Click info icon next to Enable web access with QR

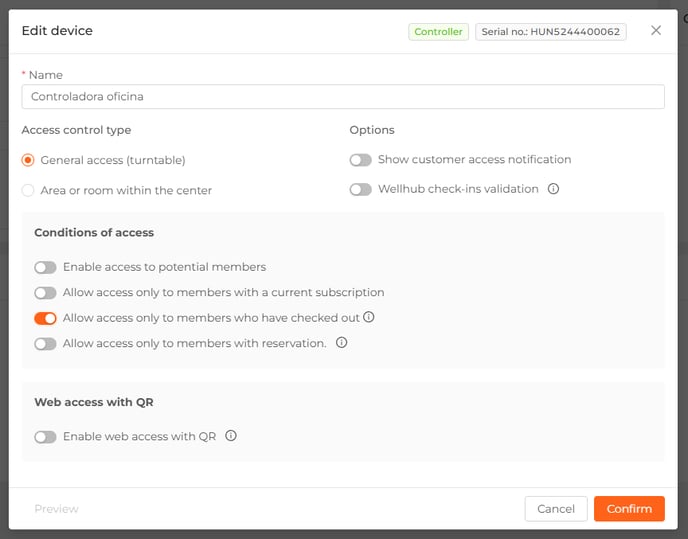click(231, 435)
